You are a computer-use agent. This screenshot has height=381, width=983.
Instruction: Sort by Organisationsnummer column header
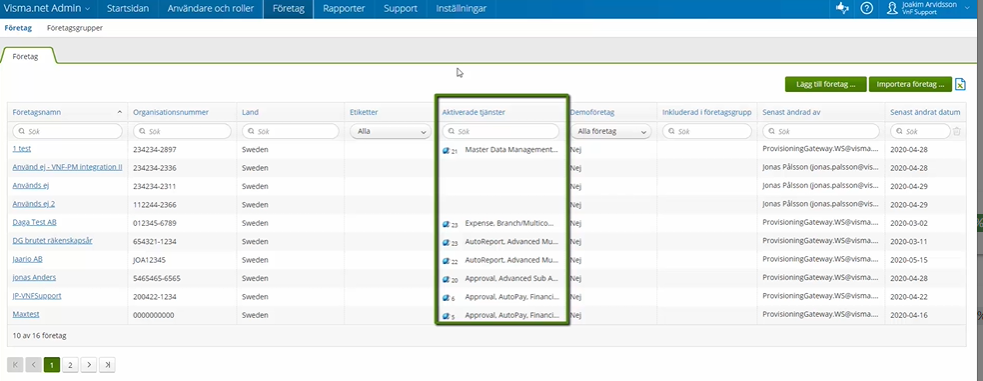[x=171, y=112]
